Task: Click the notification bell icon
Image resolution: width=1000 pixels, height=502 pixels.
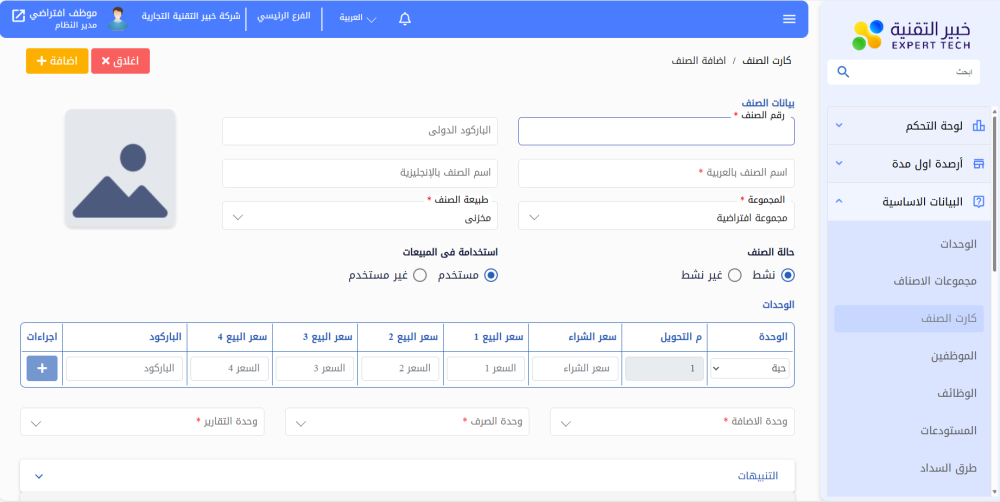Action: click(405, 19)
